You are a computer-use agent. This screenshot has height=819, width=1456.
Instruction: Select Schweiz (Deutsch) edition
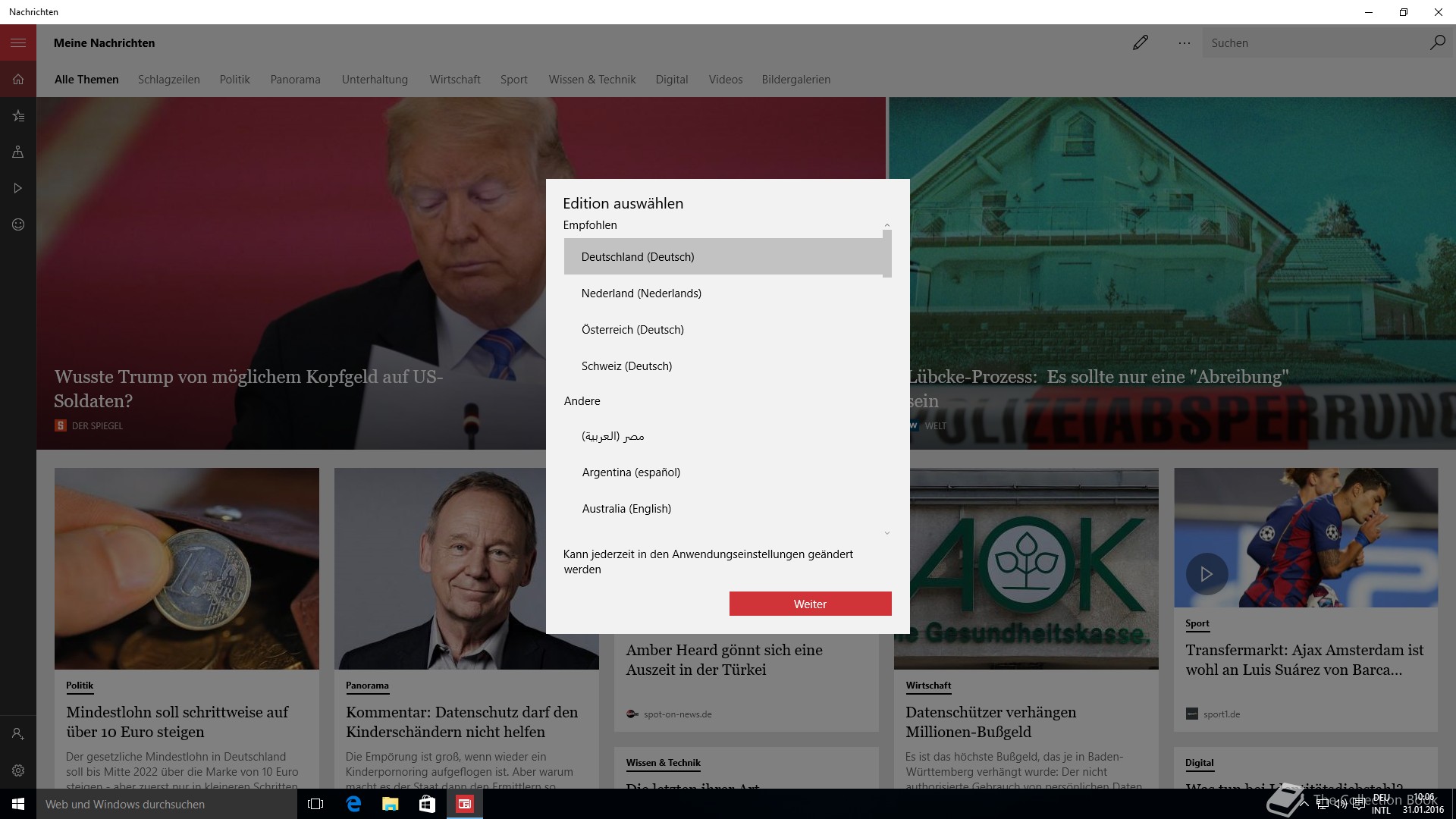pos(723,366)
